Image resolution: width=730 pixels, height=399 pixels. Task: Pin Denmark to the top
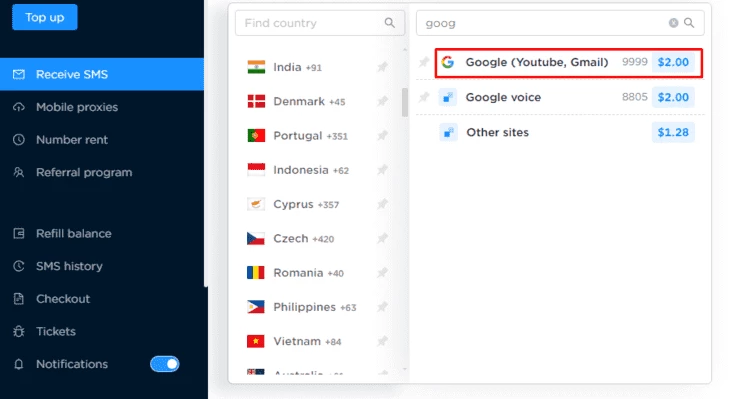382,101
